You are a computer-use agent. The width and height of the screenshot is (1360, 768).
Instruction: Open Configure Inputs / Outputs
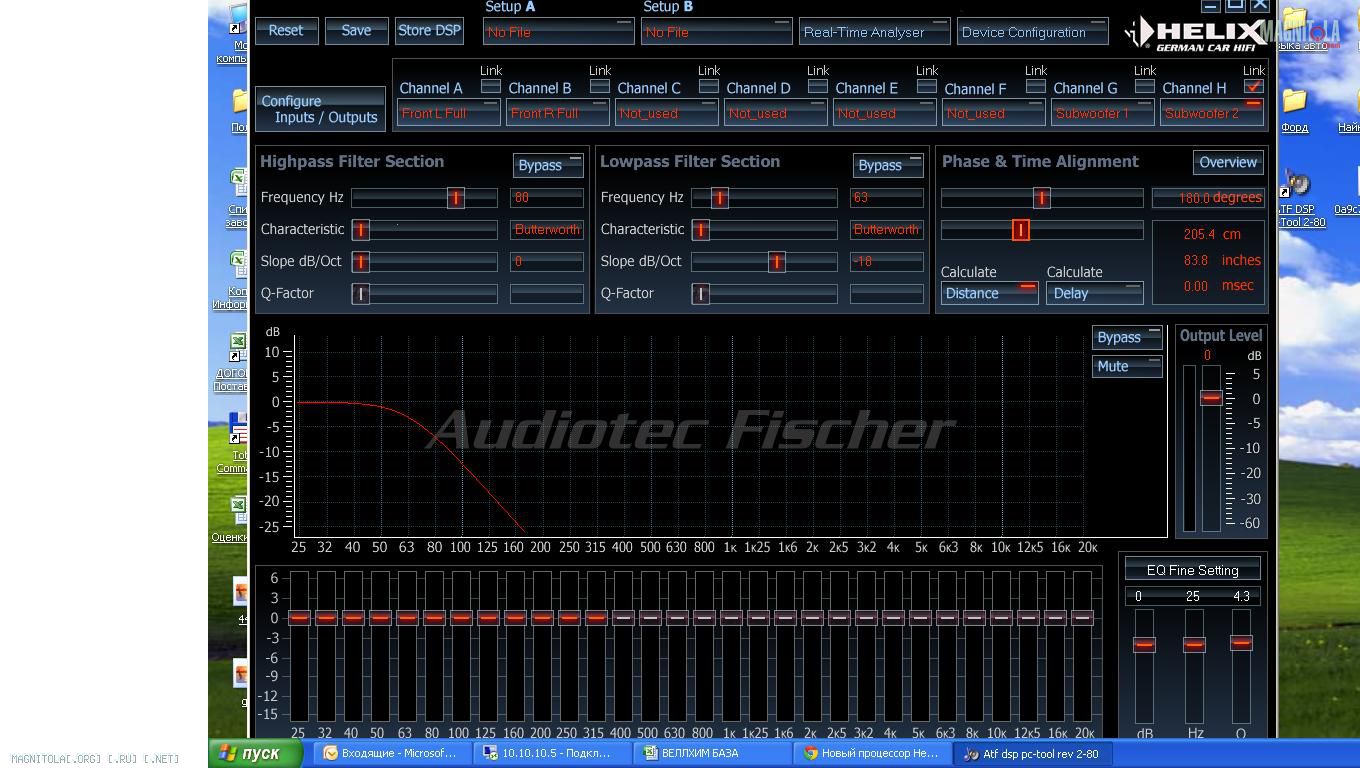(x=320, y=109)
